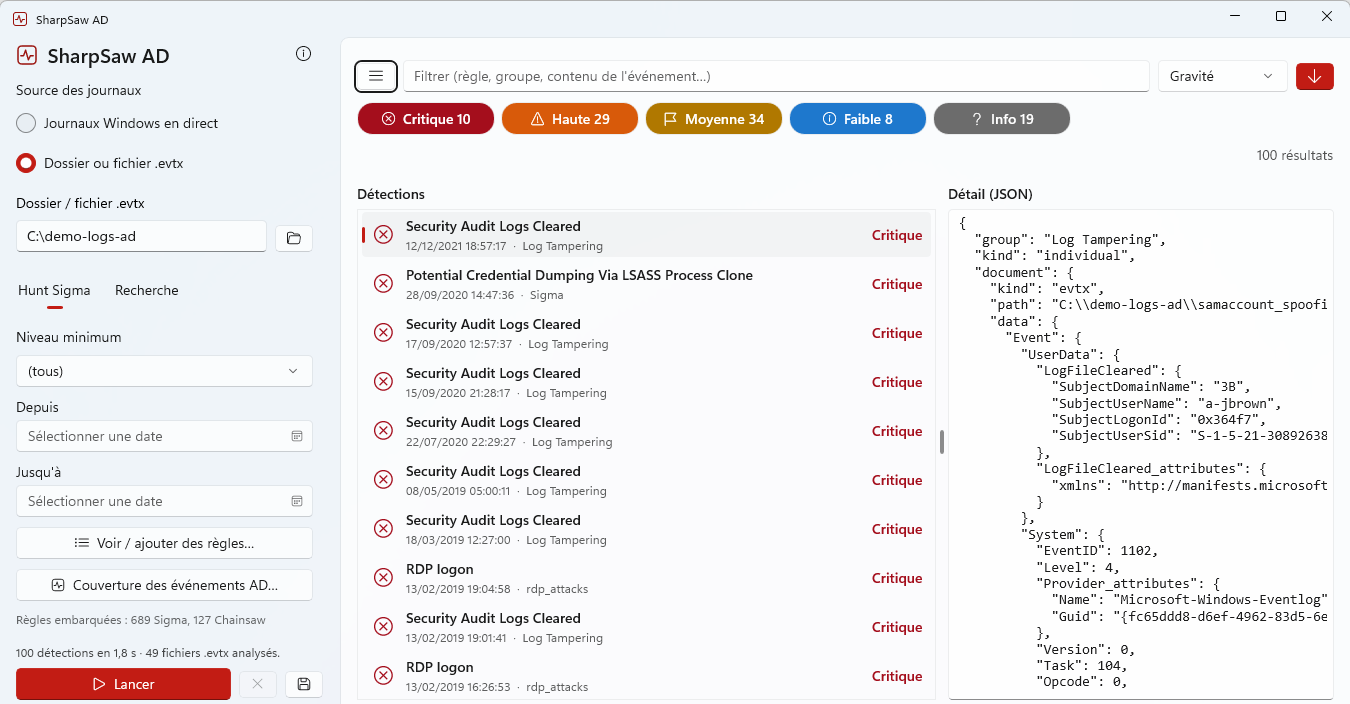Click the SharpSaw AD logo in sidebar header
The height and width of the screenshot is (704, 1350).
point(27,55)
